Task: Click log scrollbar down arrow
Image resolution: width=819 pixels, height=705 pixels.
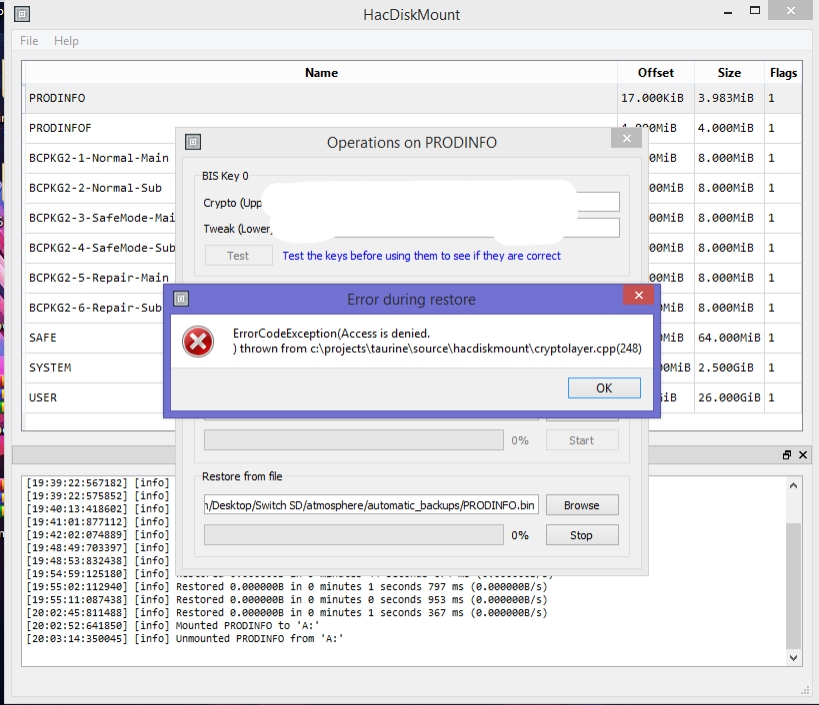Action: click(x=793, y=657)
